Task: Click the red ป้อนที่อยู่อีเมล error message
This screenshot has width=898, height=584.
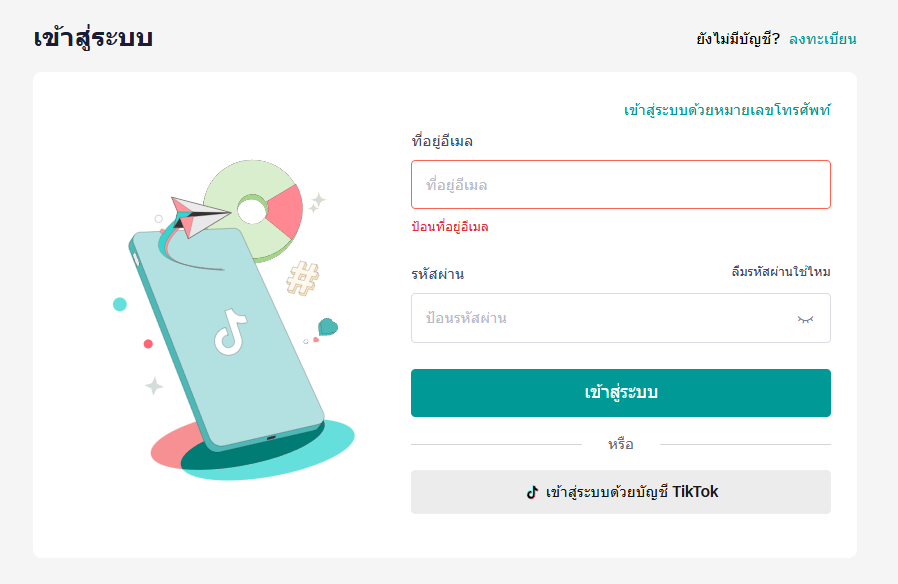Action: (450, 227)
